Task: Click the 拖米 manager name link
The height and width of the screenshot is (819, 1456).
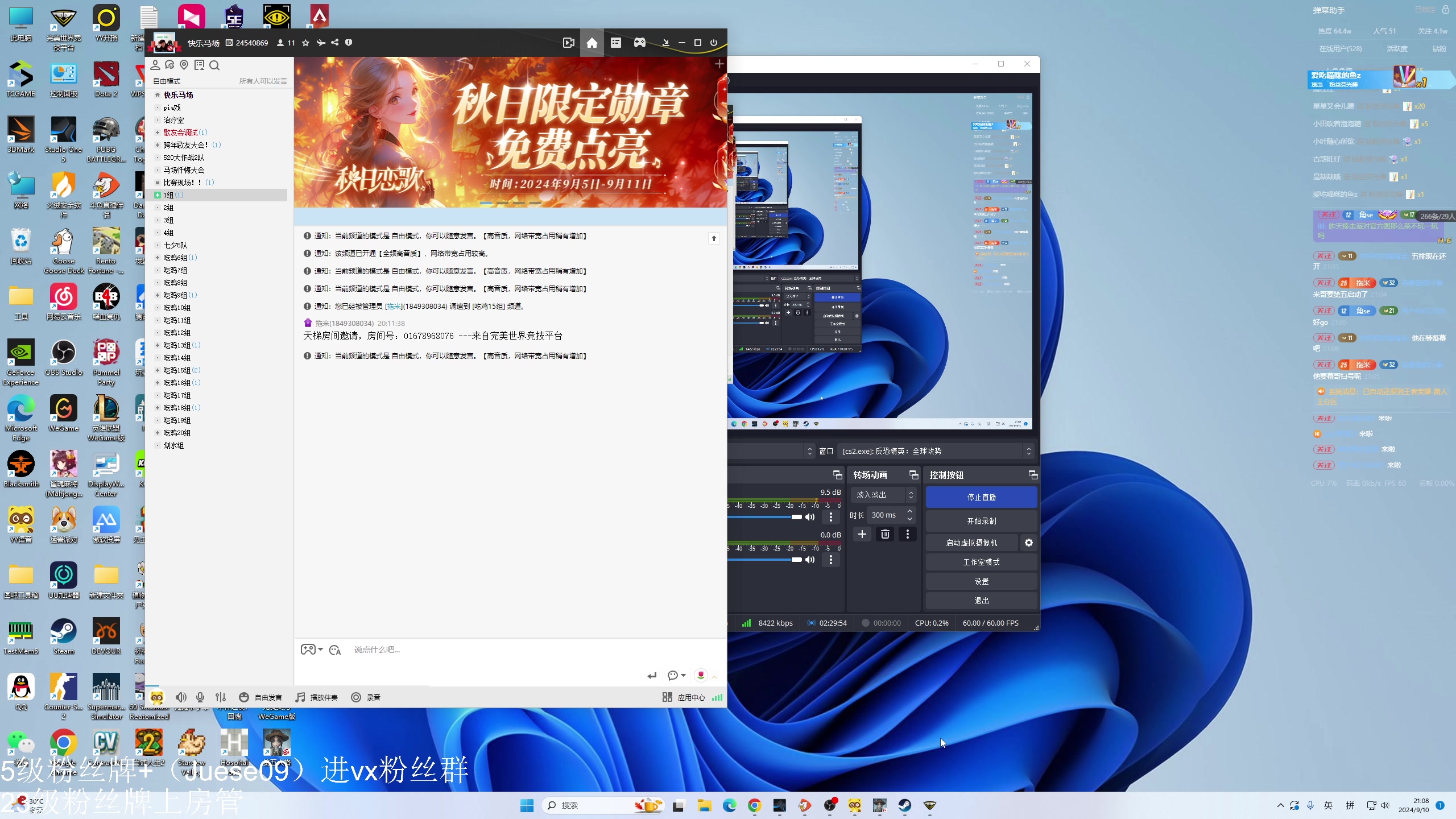Action: coord(394,306)
